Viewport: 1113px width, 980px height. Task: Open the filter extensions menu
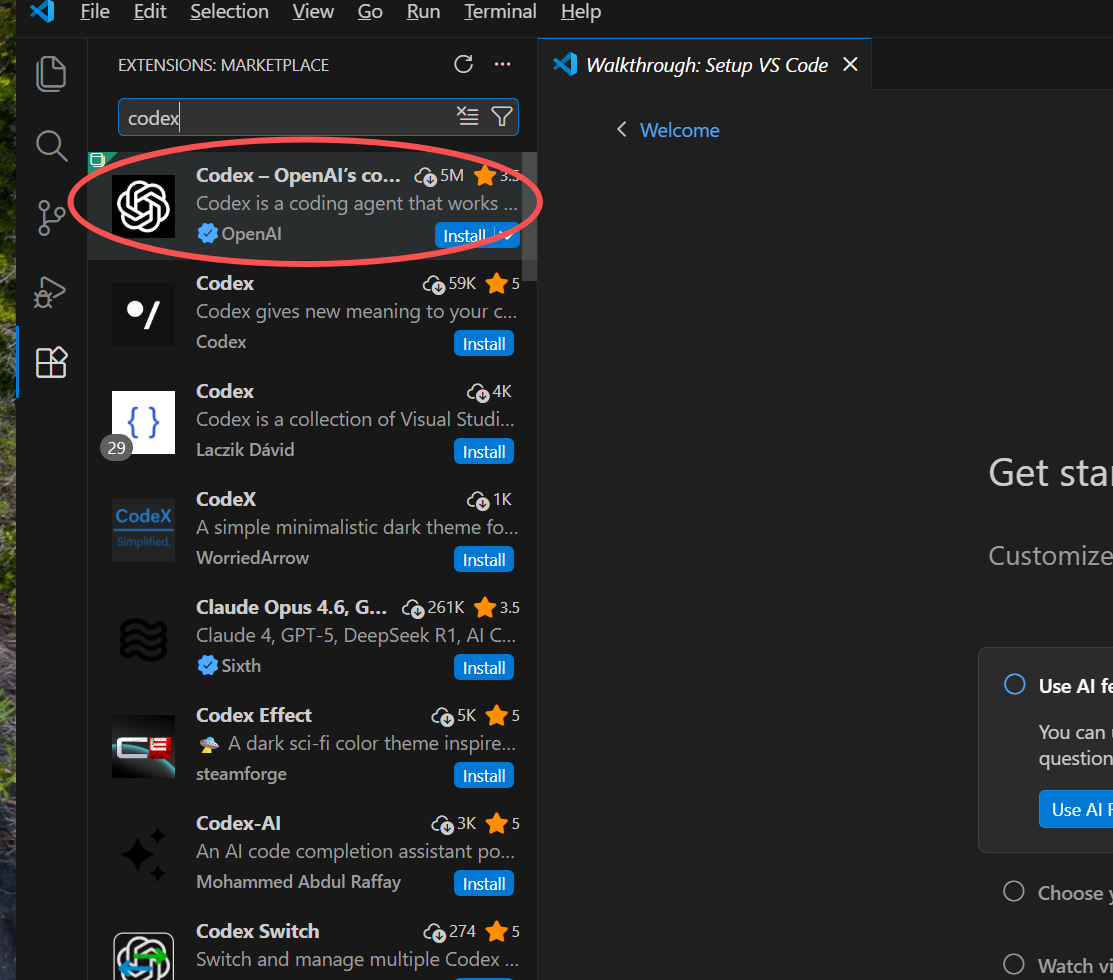coord(502,116)
